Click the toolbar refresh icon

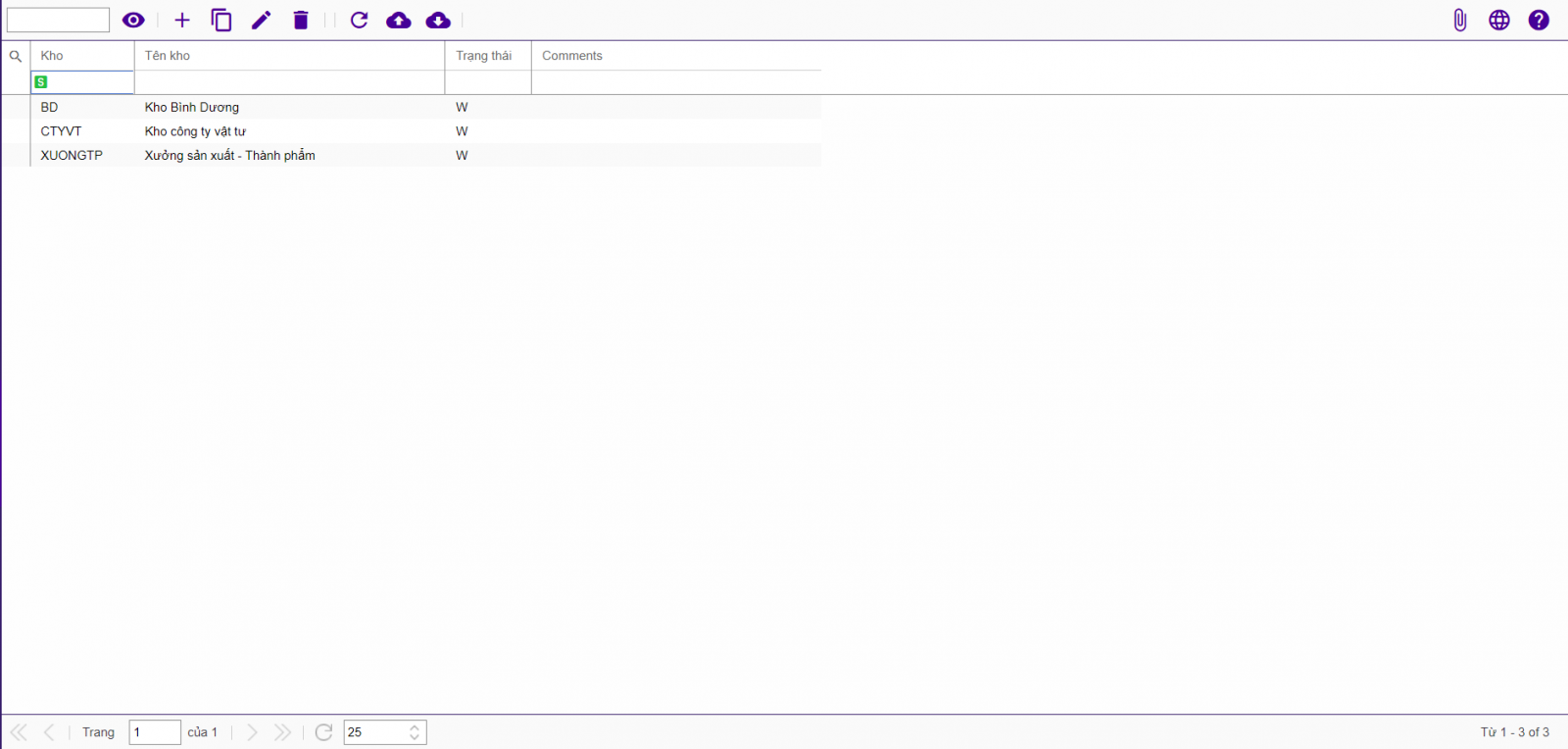359,20
